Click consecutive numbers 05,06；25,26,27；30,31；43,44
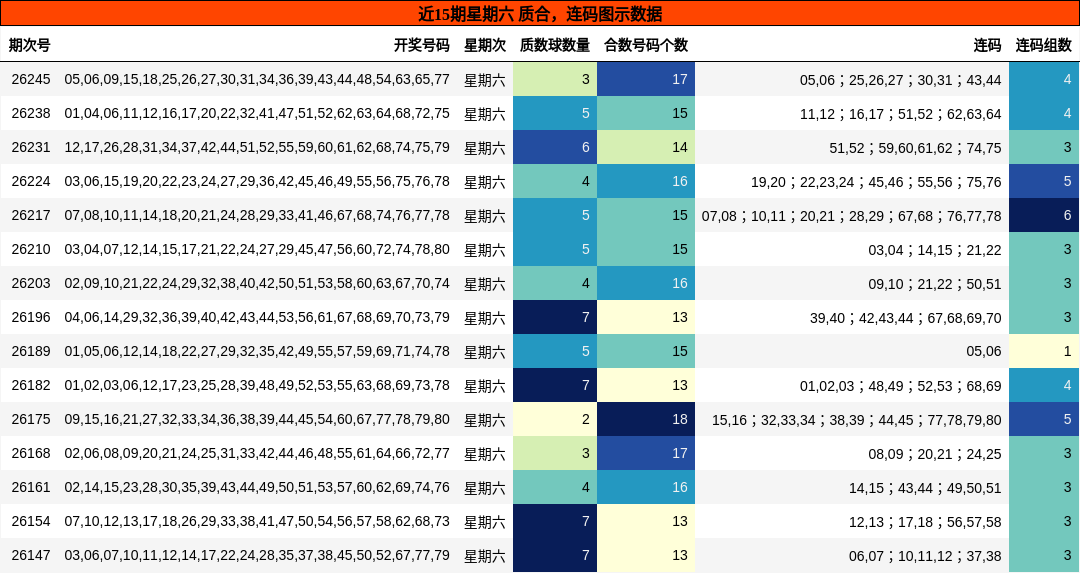The image size is (1080, 573). coord(900,80)
